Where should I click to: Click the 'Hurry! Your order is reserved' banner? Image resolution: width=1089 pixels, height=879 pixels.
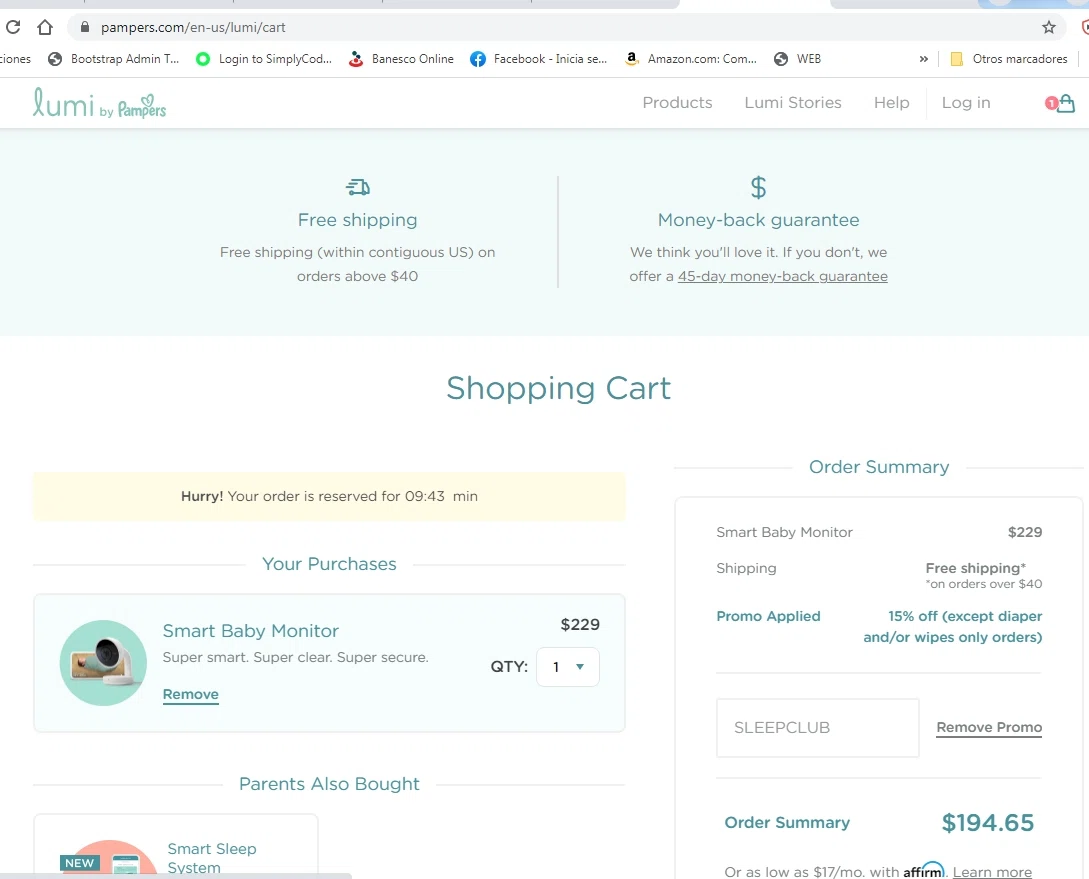(x=329, y=496)
